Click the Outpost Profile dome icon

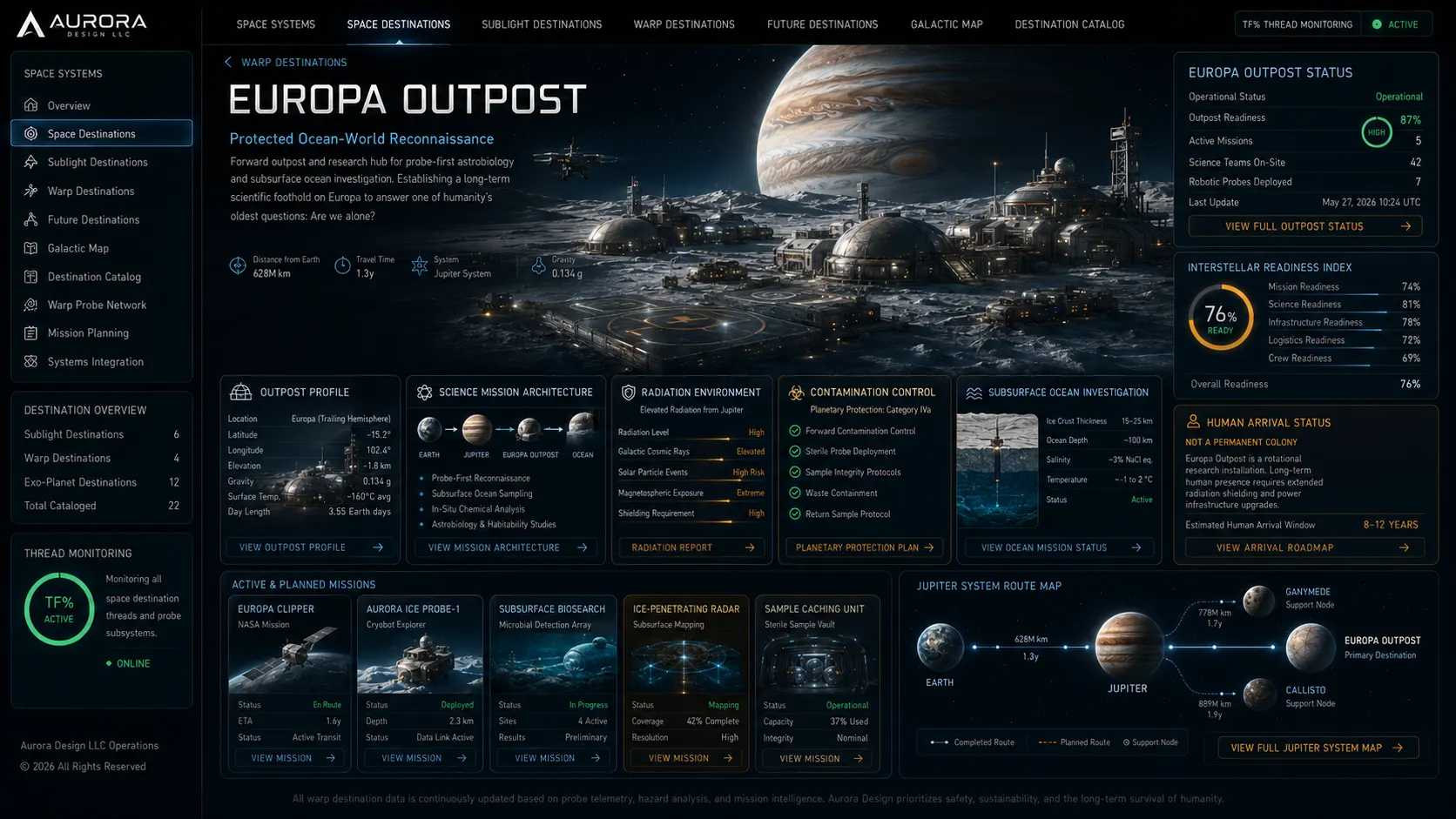(x=241, y=393)
